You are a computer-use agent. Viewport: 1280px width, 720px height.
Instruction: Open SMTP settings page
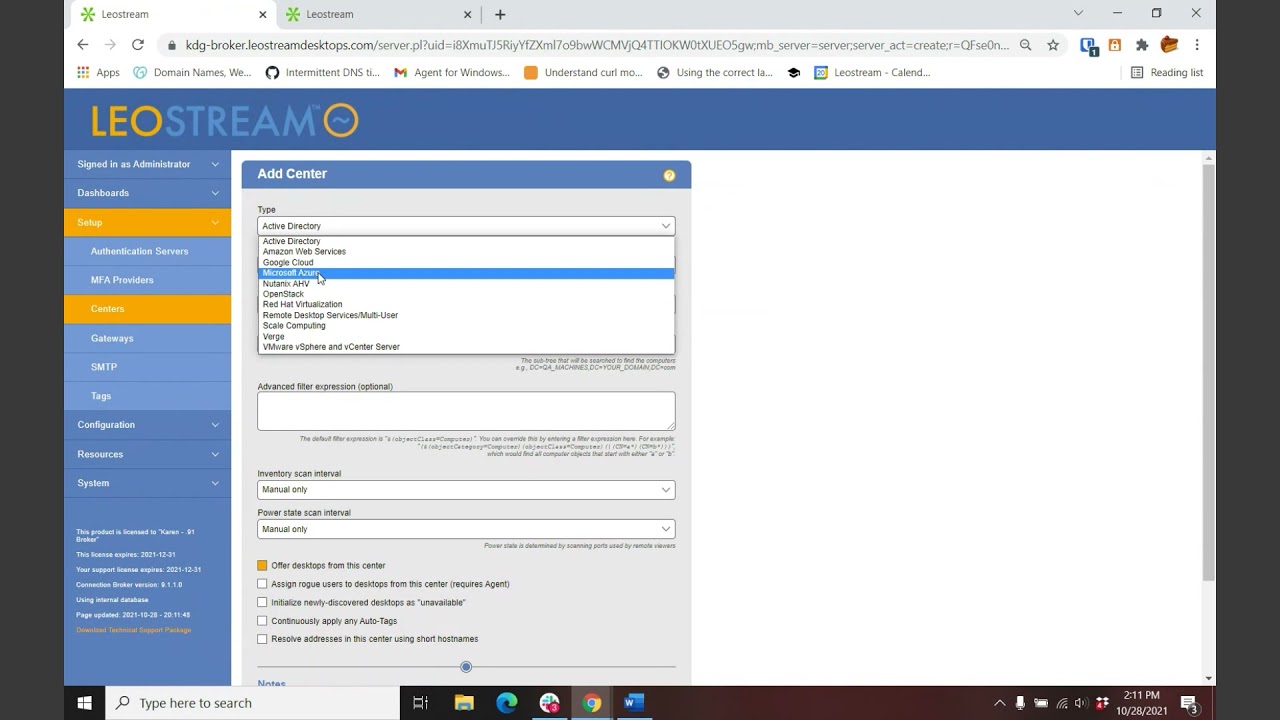(147, 367)
